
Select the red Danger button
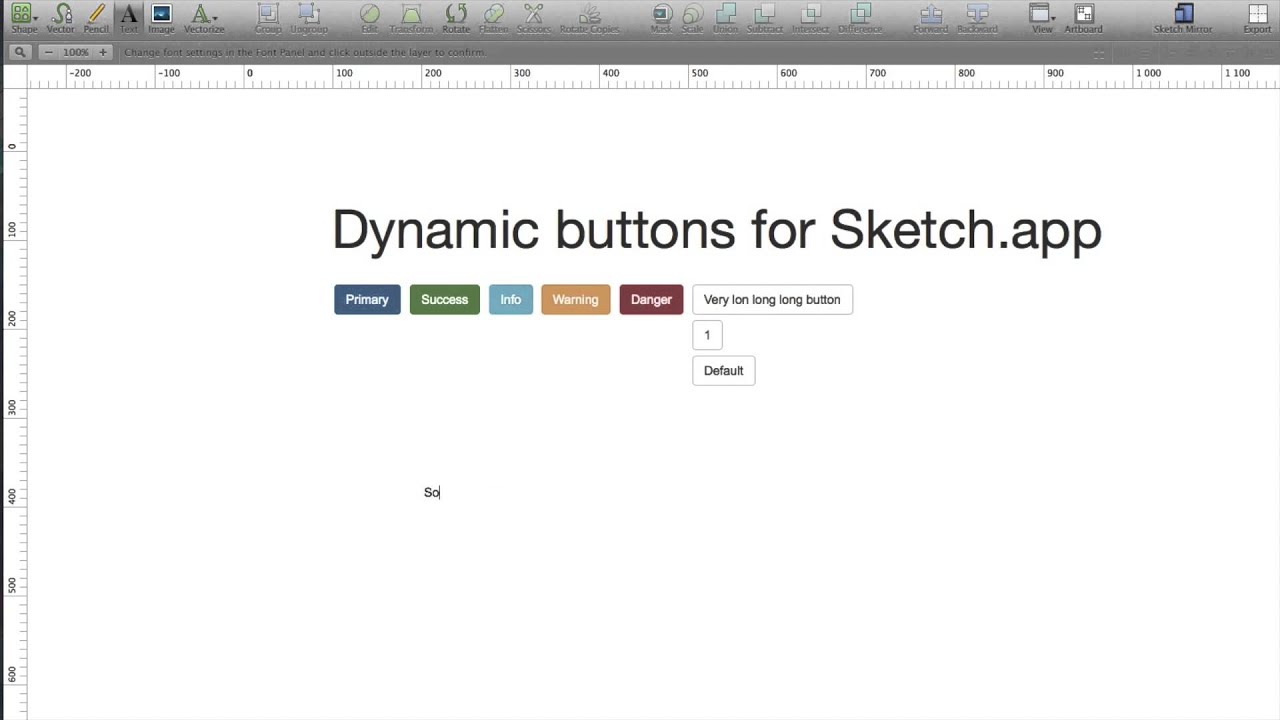tap(651, 299)
